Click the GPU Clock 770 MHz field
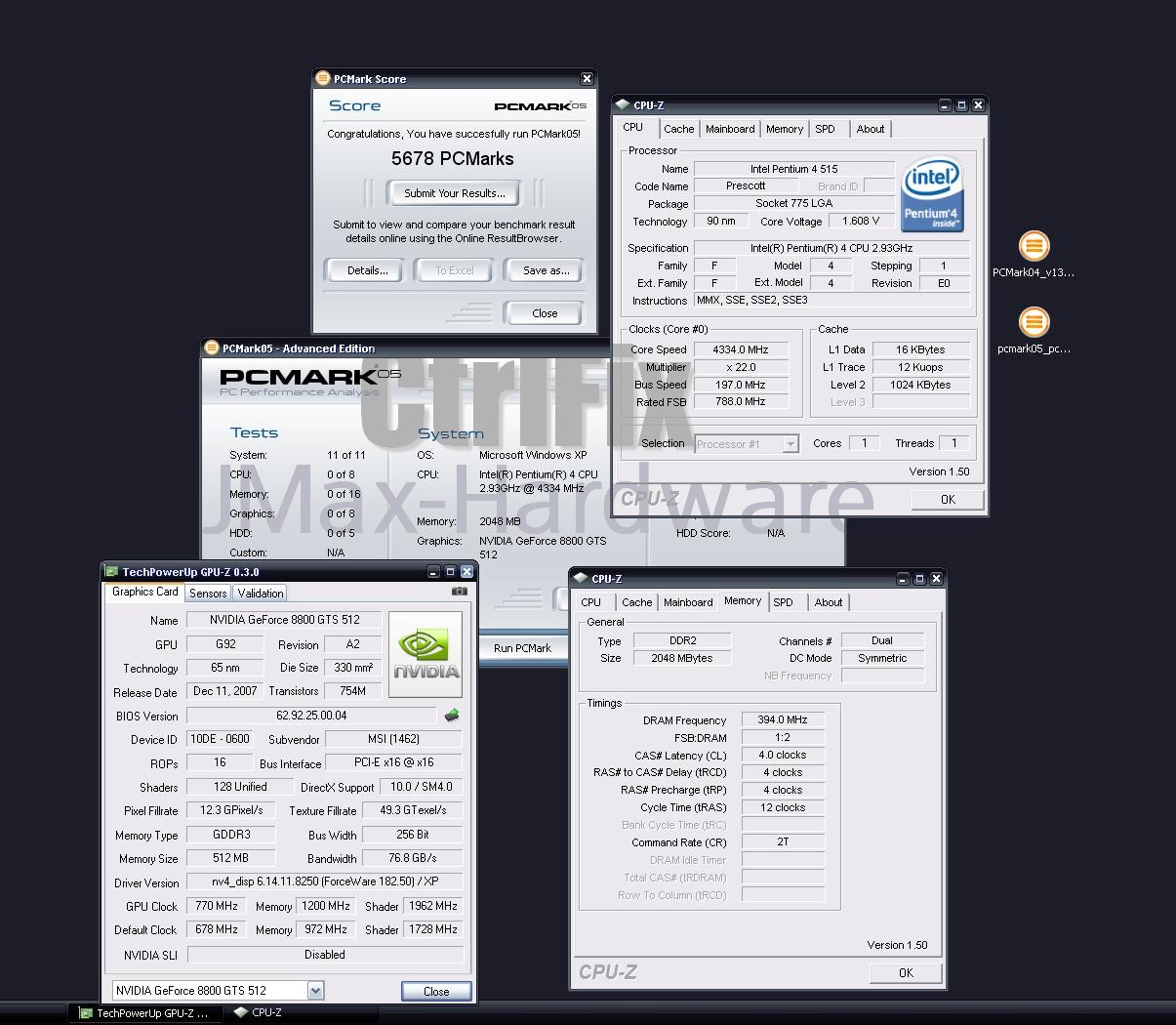1176x1025 pixels. (x=218, y=906)
